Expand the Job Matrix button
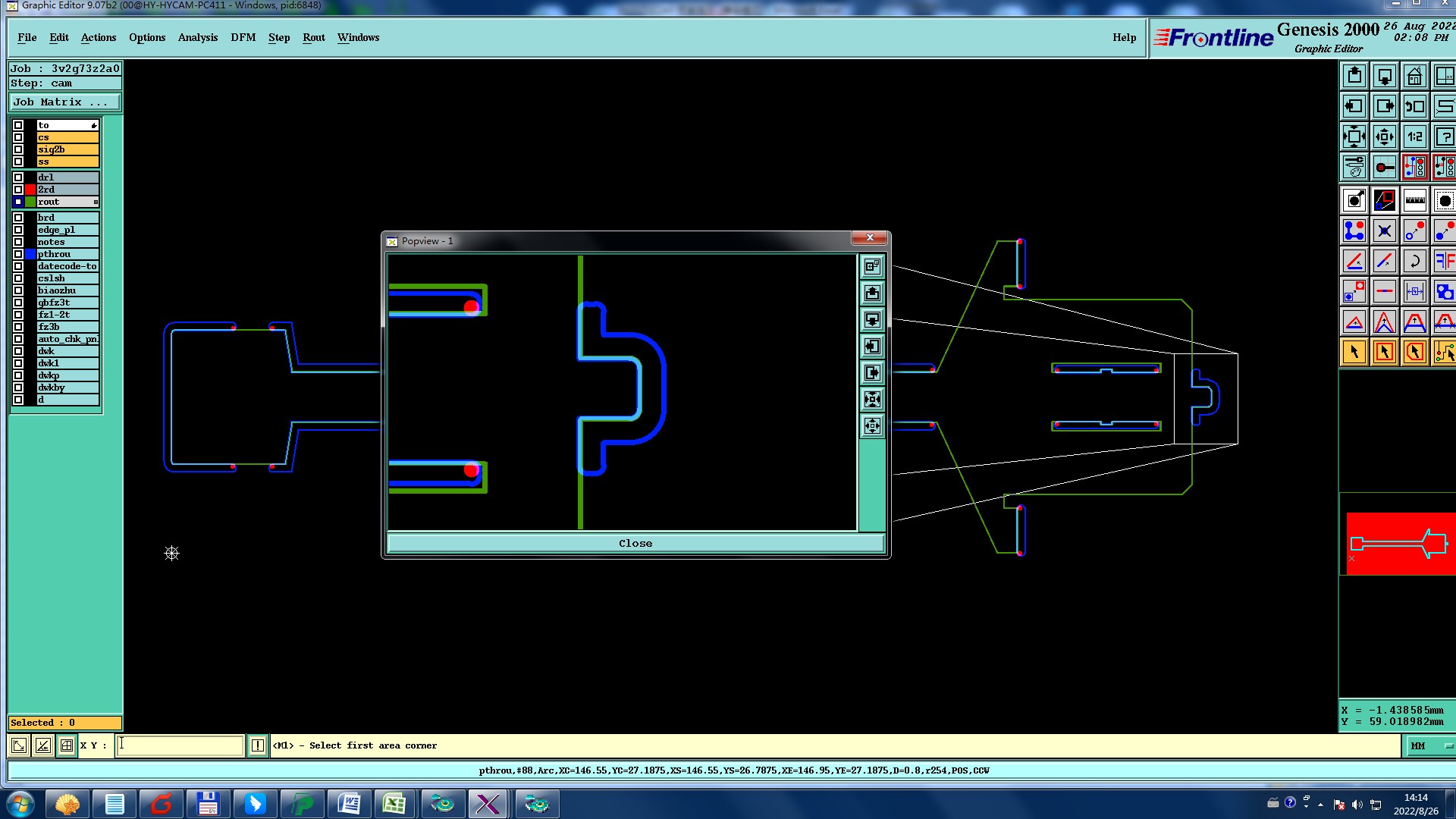The width and height of the screenshot is (1456, 819). pos(64,102)
